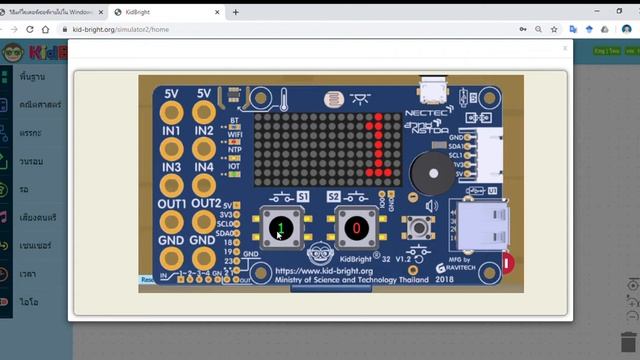Close the KidBright browser tab
The width and height of the screenshot is (640, 360).
tap(217, 12)
